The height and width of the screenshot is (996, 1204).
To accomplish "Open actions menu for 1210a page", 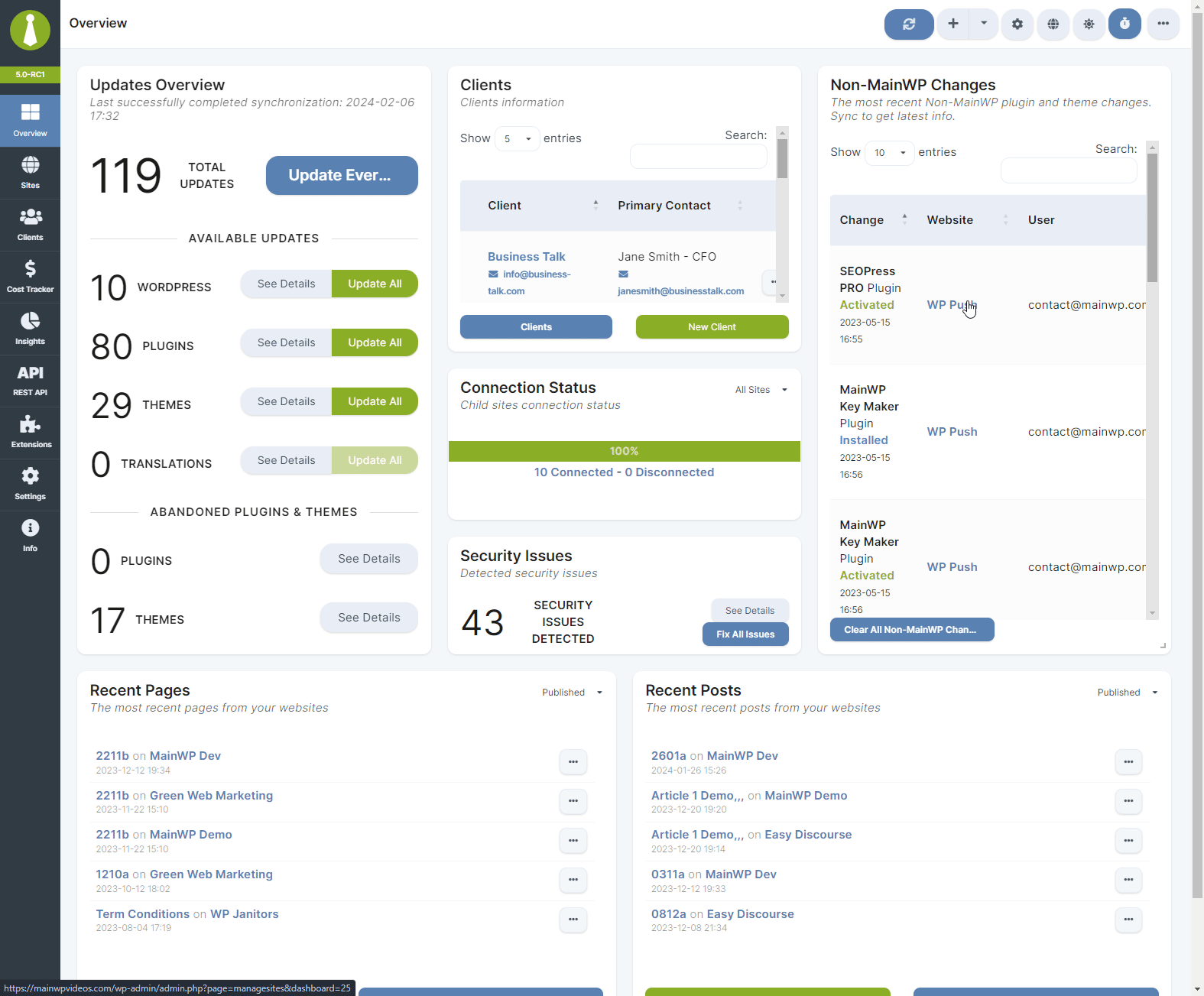I will (x=573, y=880).
